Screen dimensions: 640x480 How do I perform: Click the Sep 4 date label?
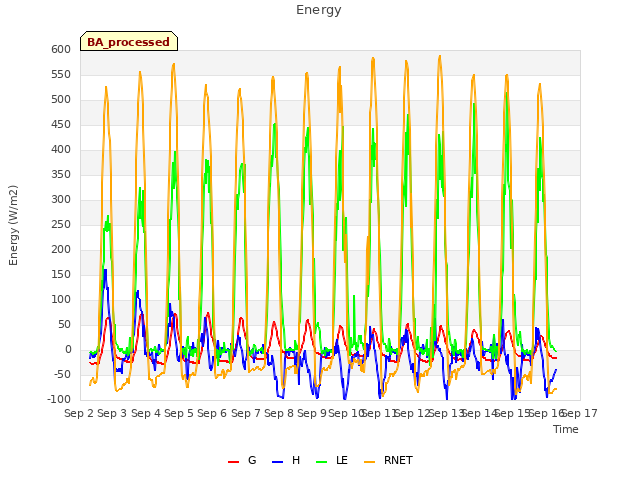[x=146, y=413]
